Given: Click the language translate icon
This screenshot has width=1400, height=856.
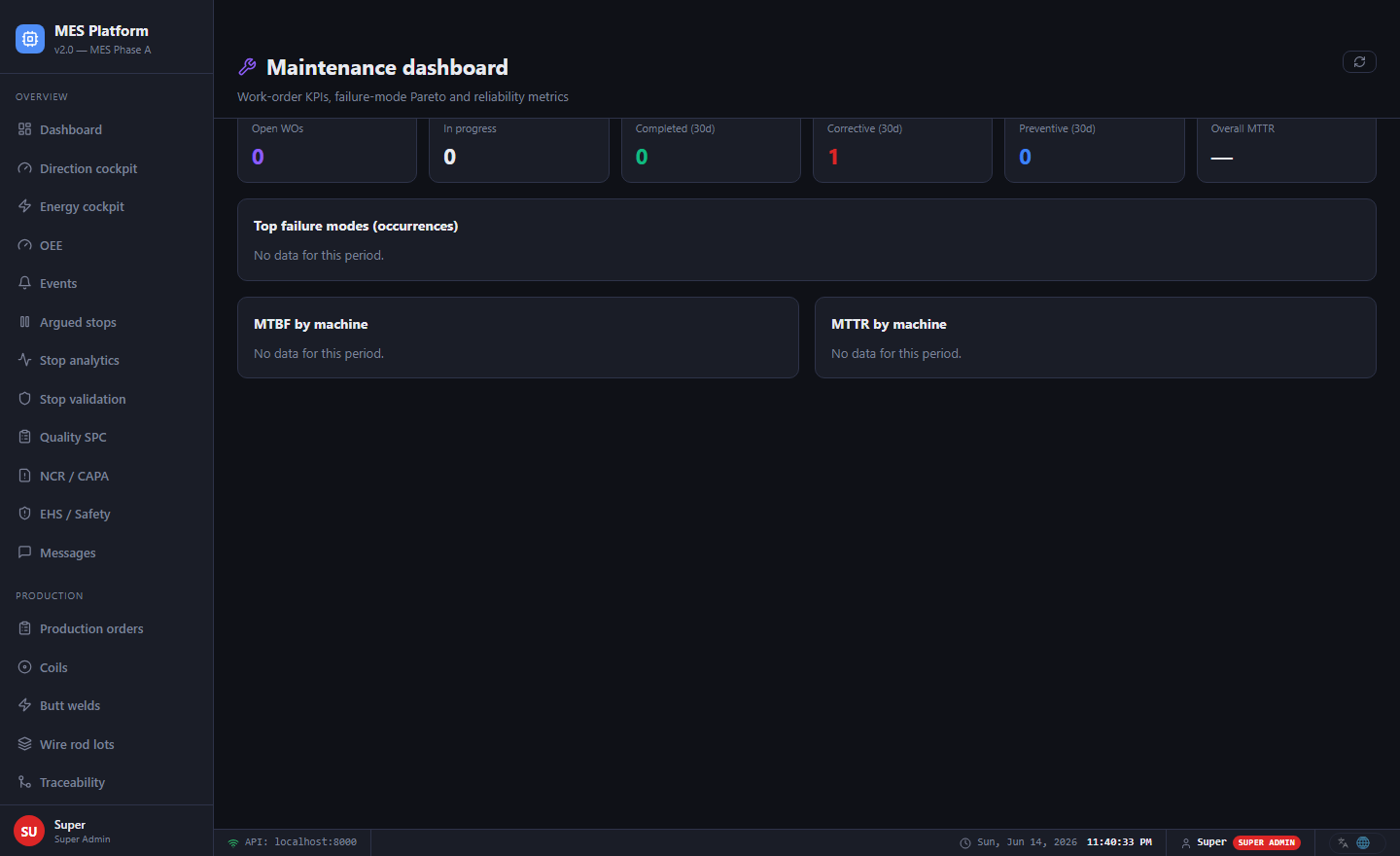Looking at the screenshot, I should pos(1343,842).
